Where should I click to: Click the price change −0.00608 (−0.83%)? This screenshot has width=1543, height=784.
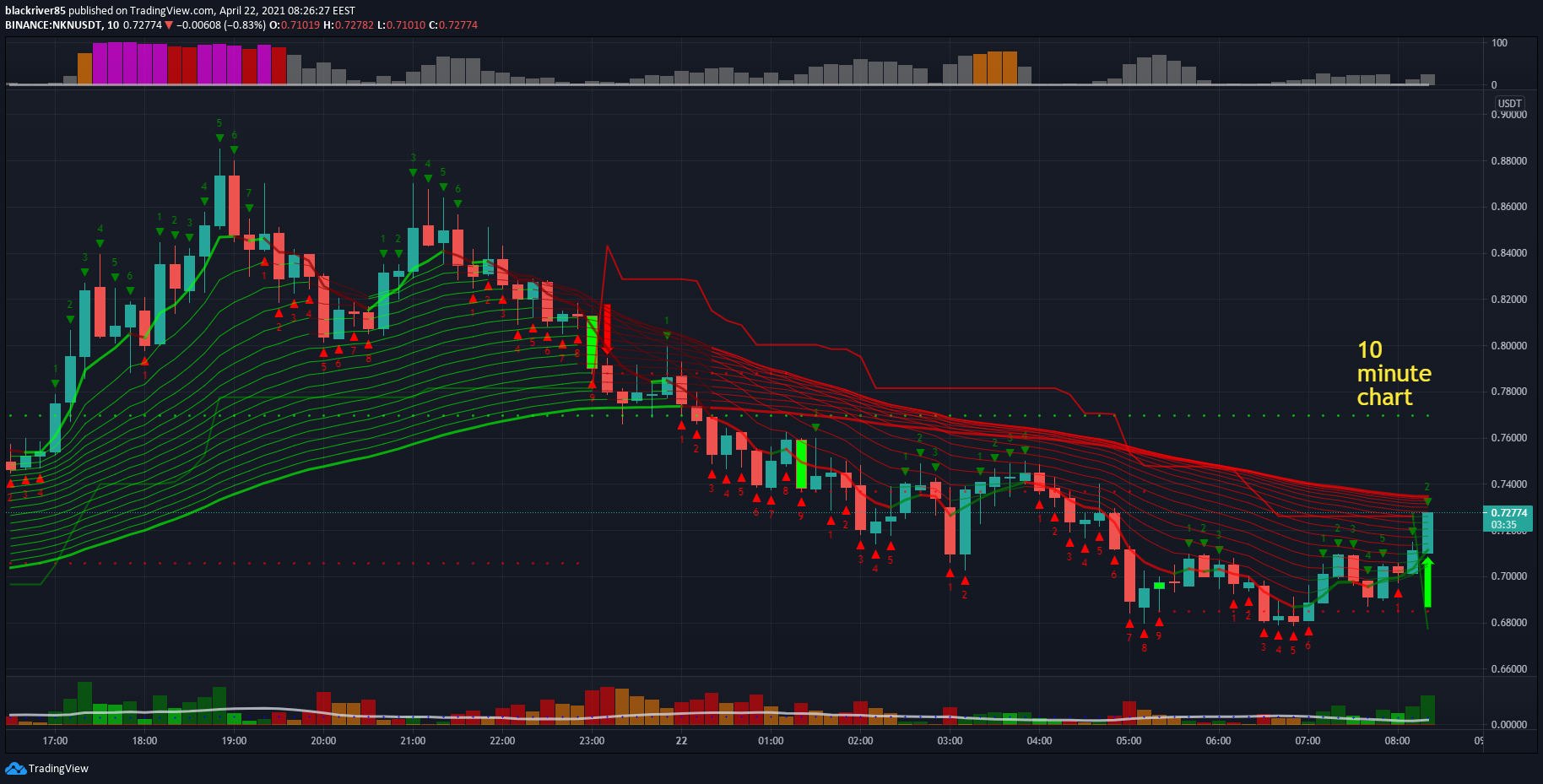click(x=221, y=25)
